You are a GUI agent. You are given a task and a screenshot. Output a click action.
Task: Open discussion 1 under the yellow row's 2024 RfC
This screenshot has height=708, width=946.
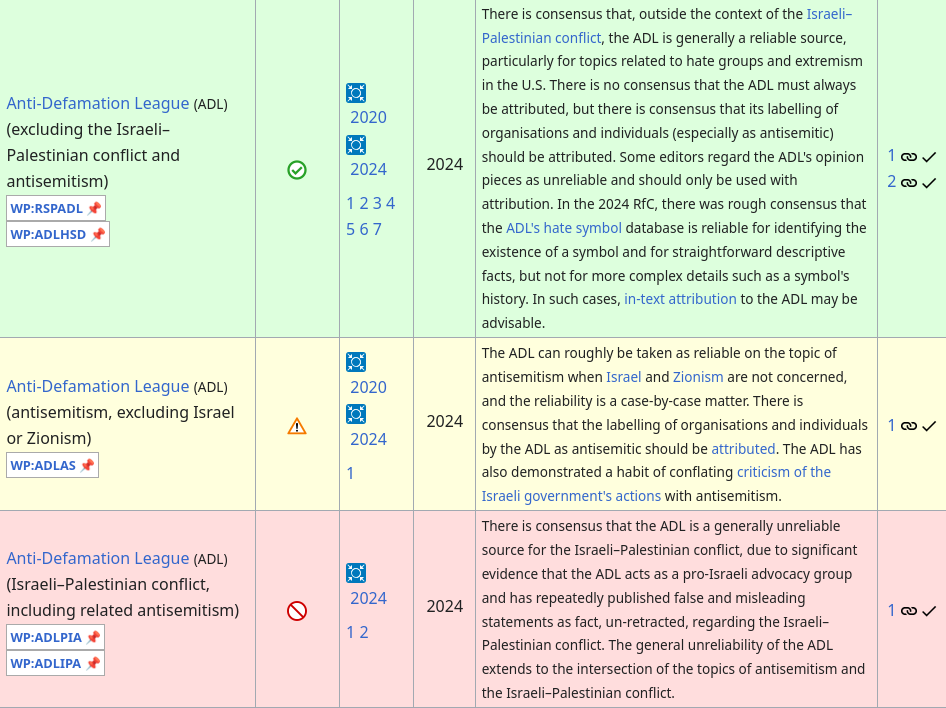351,473
